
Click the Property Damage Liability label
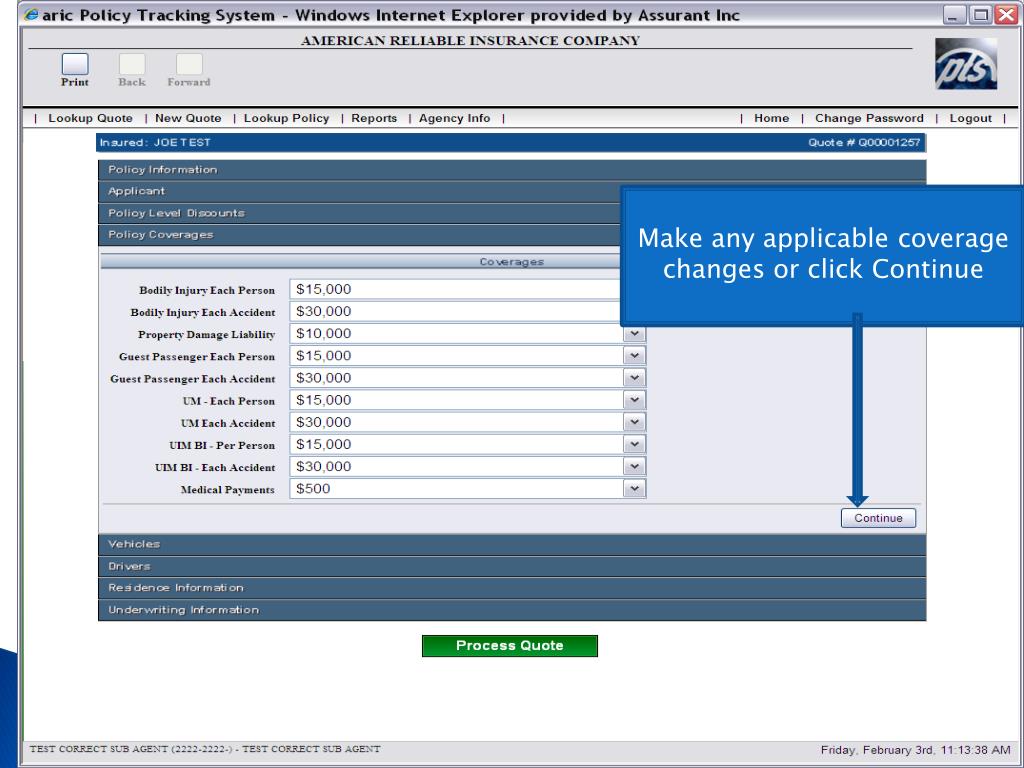[x=206, y=334]
